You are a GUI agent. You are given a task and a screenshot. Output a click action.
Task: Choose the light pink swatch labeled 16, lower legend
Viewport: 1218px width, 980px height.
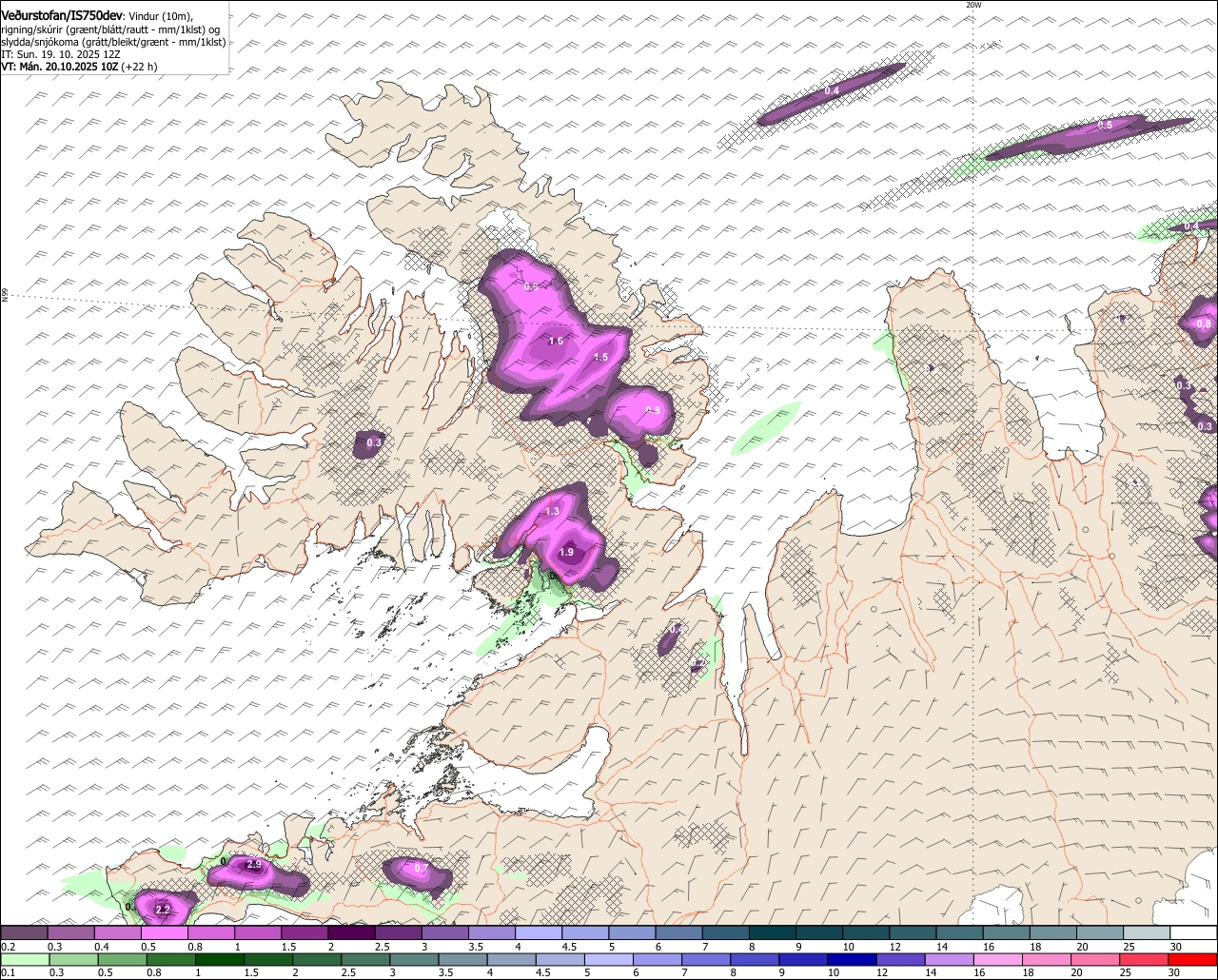(997, 959)
